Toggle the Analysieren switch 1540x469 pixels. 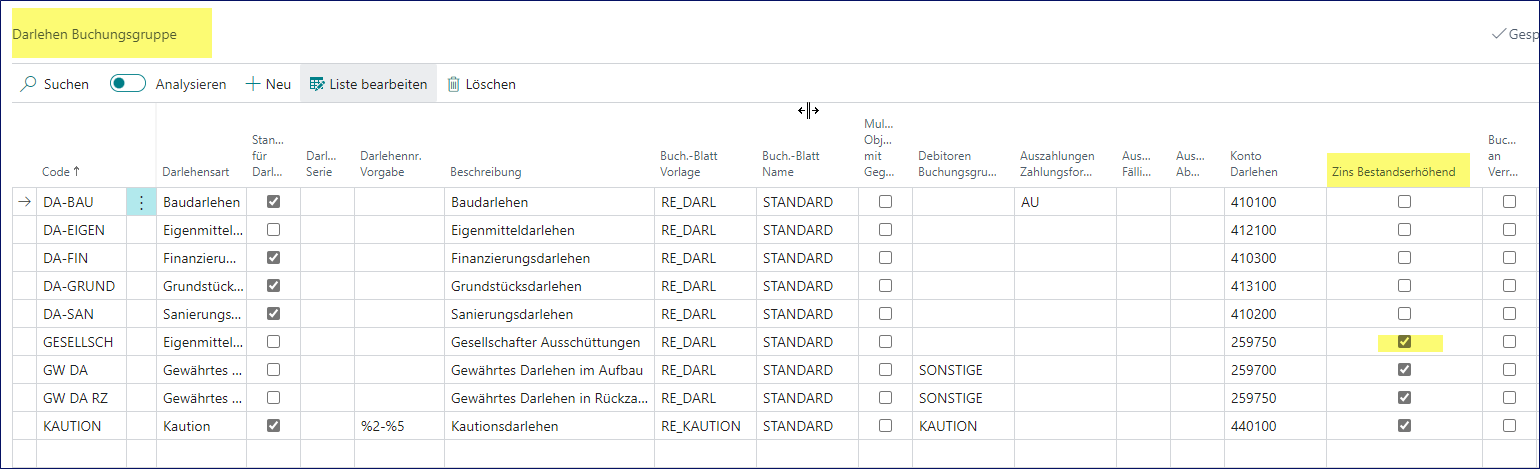click(128, 85)
